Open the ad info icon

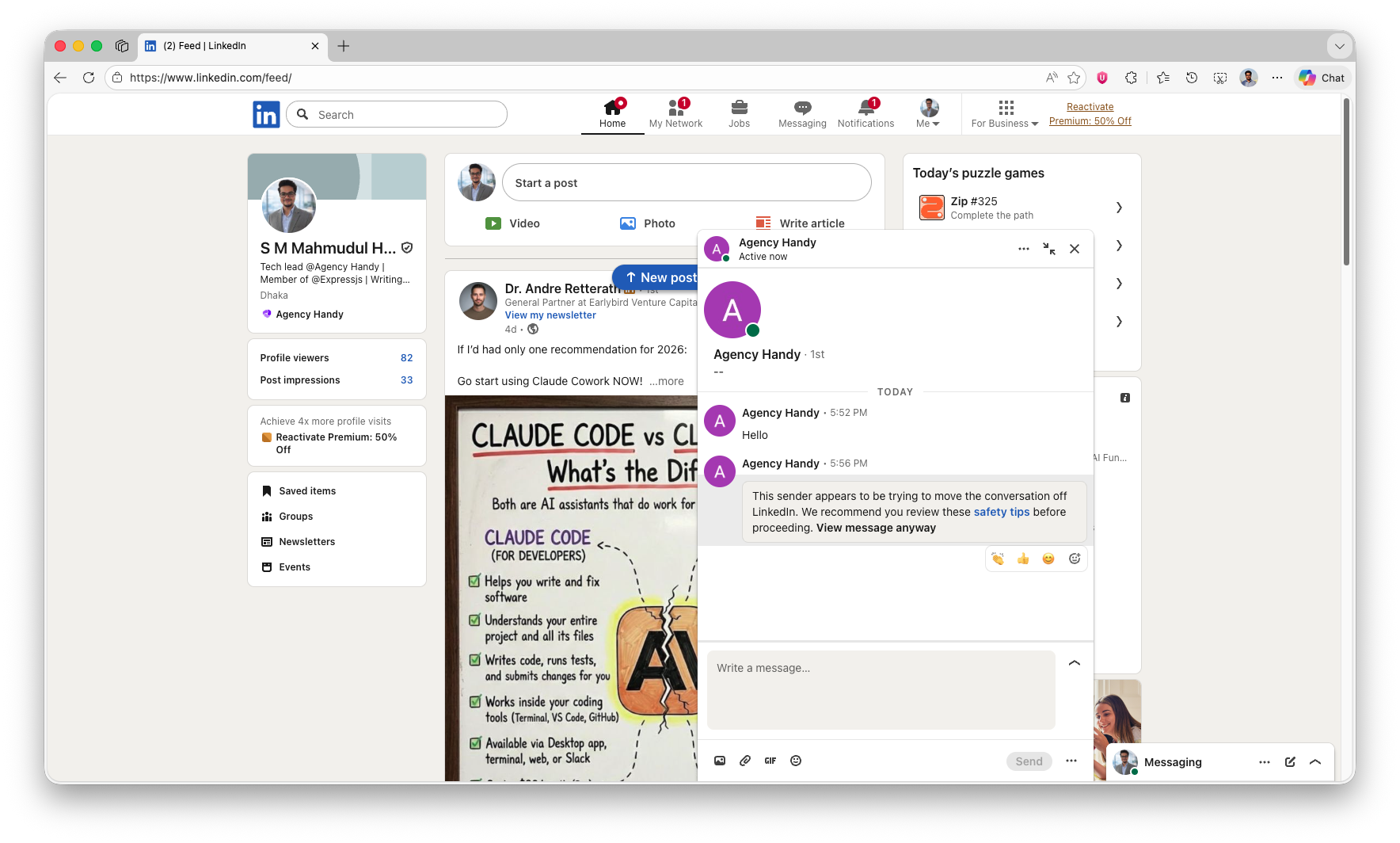click(1125, 398)
